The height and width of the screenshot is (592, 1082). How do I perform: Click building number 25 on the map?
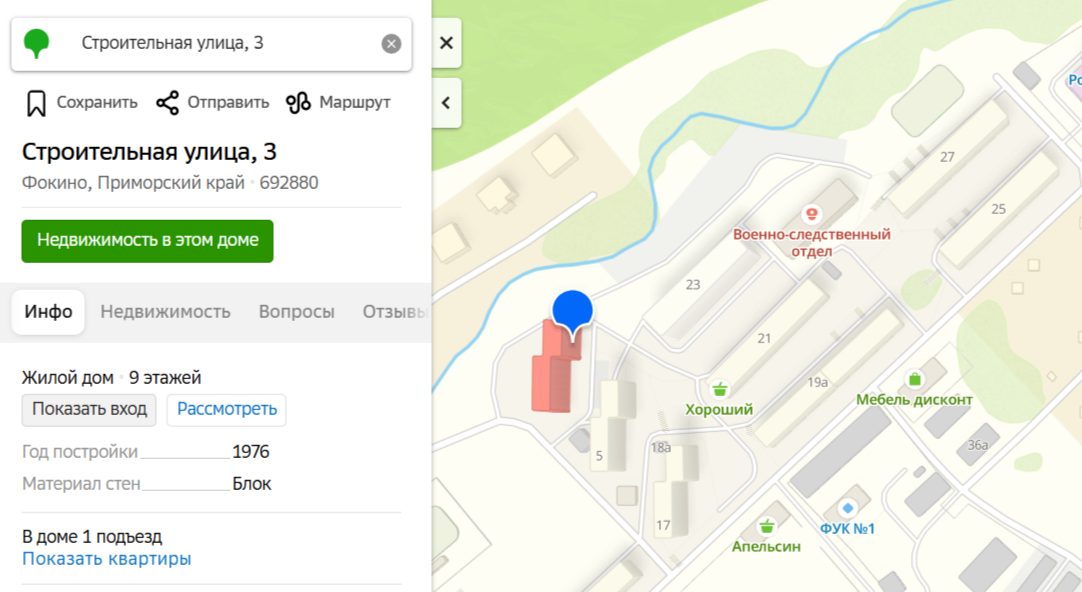(999, 209)
